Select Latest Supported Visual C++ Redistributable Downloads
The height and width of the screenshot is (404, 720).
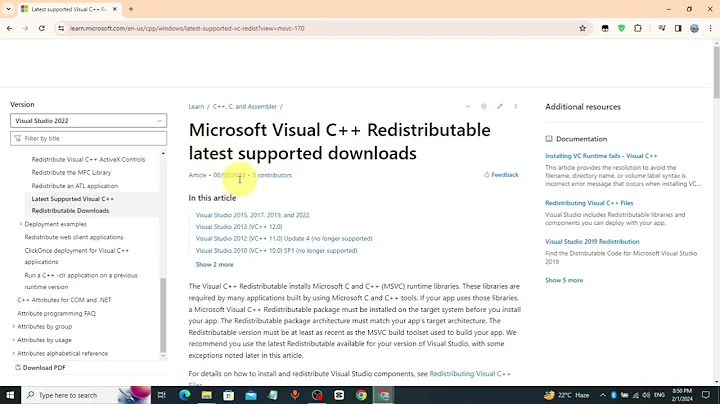73,205
